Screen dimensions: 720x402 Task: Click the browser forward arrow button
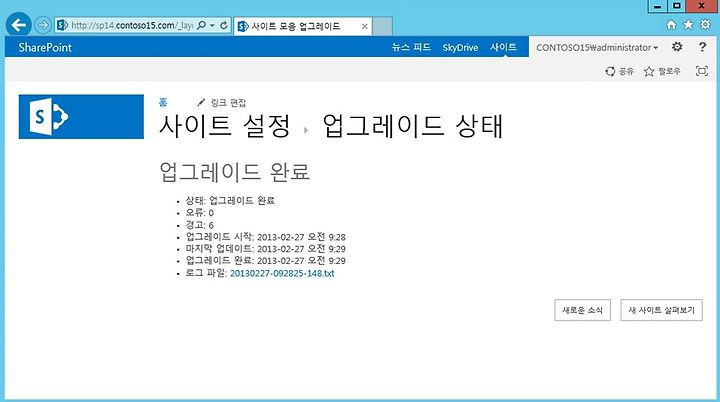[43, 25]
